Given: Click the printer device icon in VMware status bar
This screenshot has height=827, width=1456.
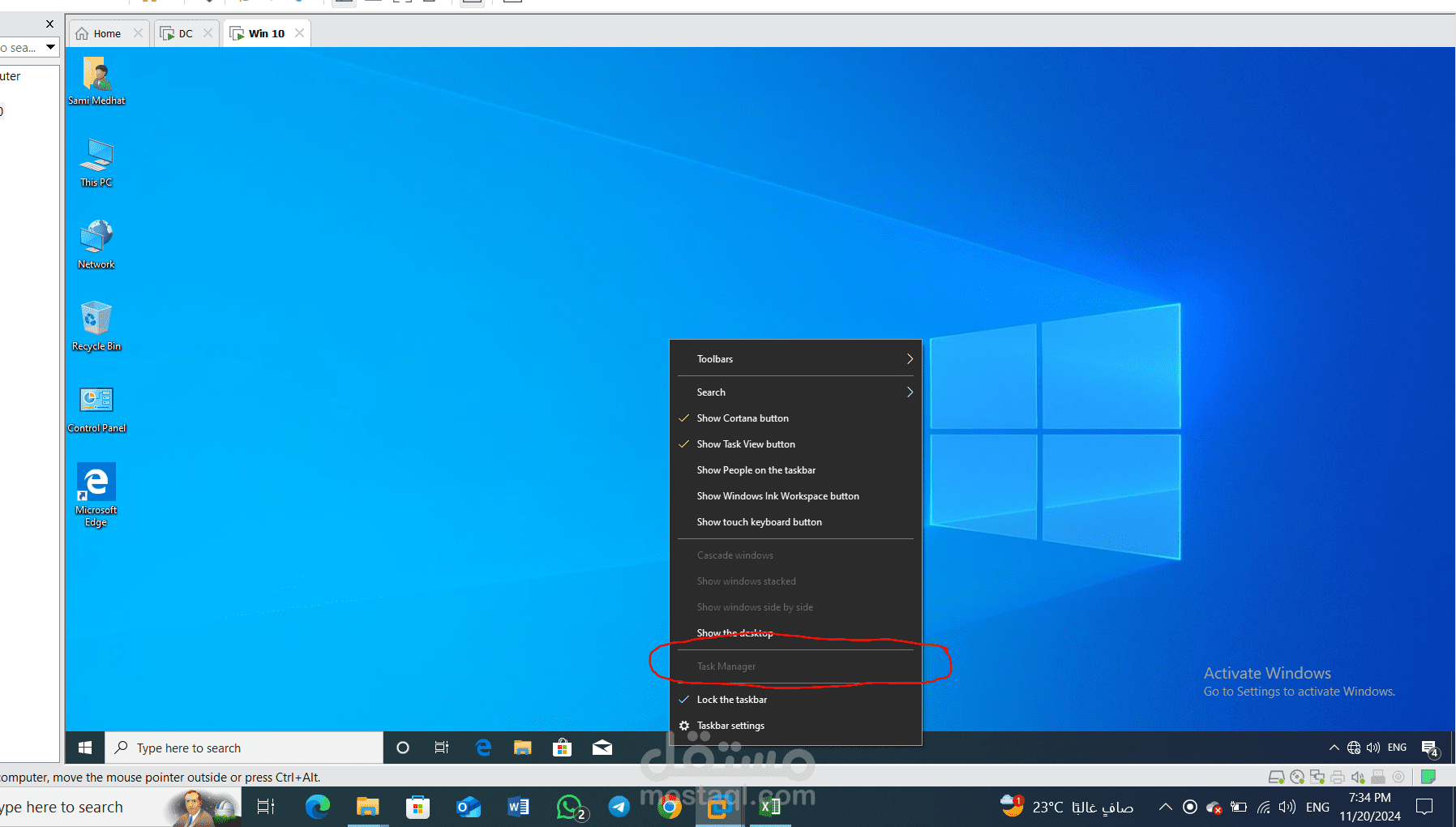Looking at the screenshot, I should coord(1338,777).
